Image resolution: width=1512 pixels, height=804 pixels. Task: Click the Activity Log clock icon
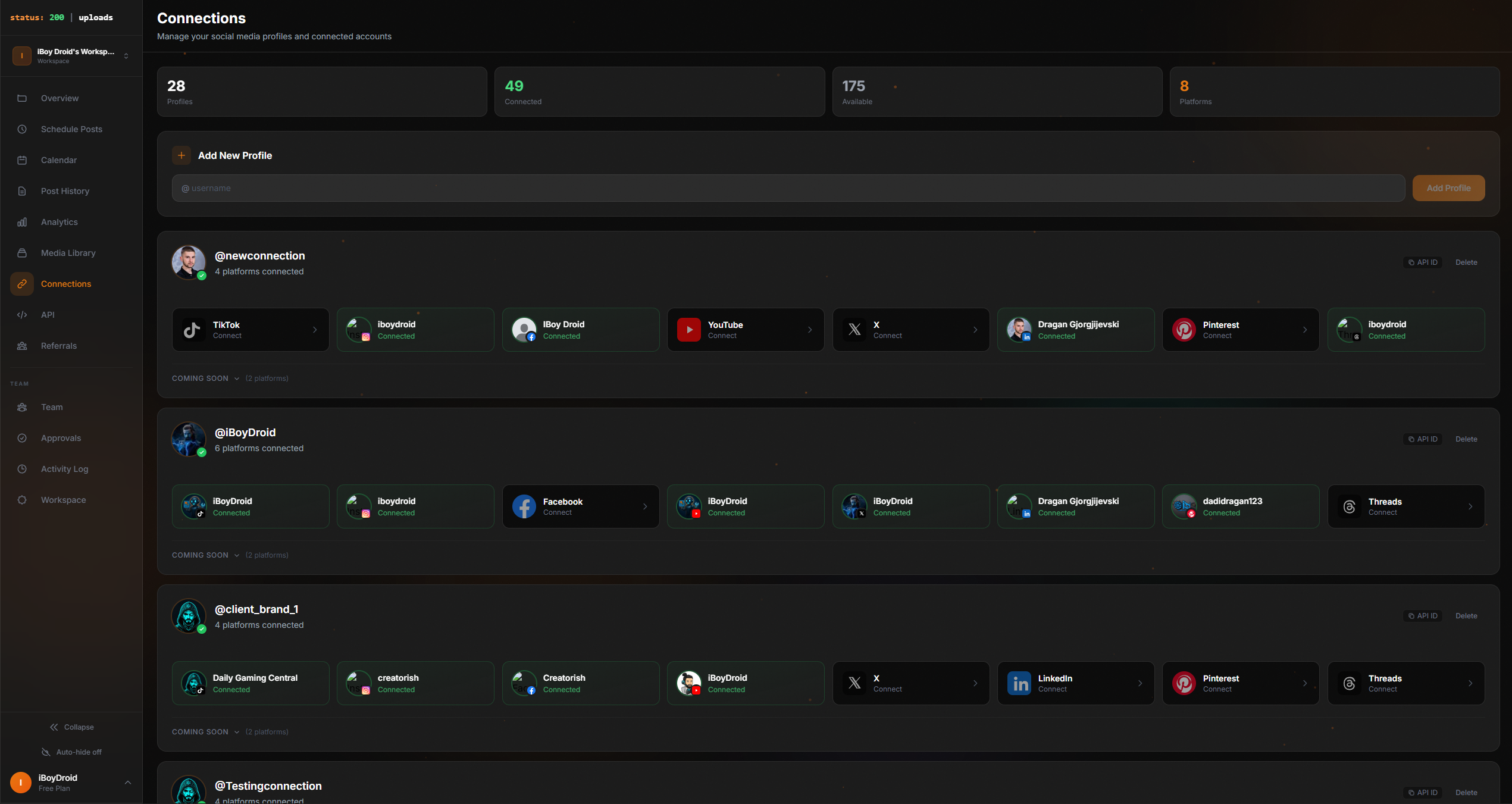tap(22, 469)
